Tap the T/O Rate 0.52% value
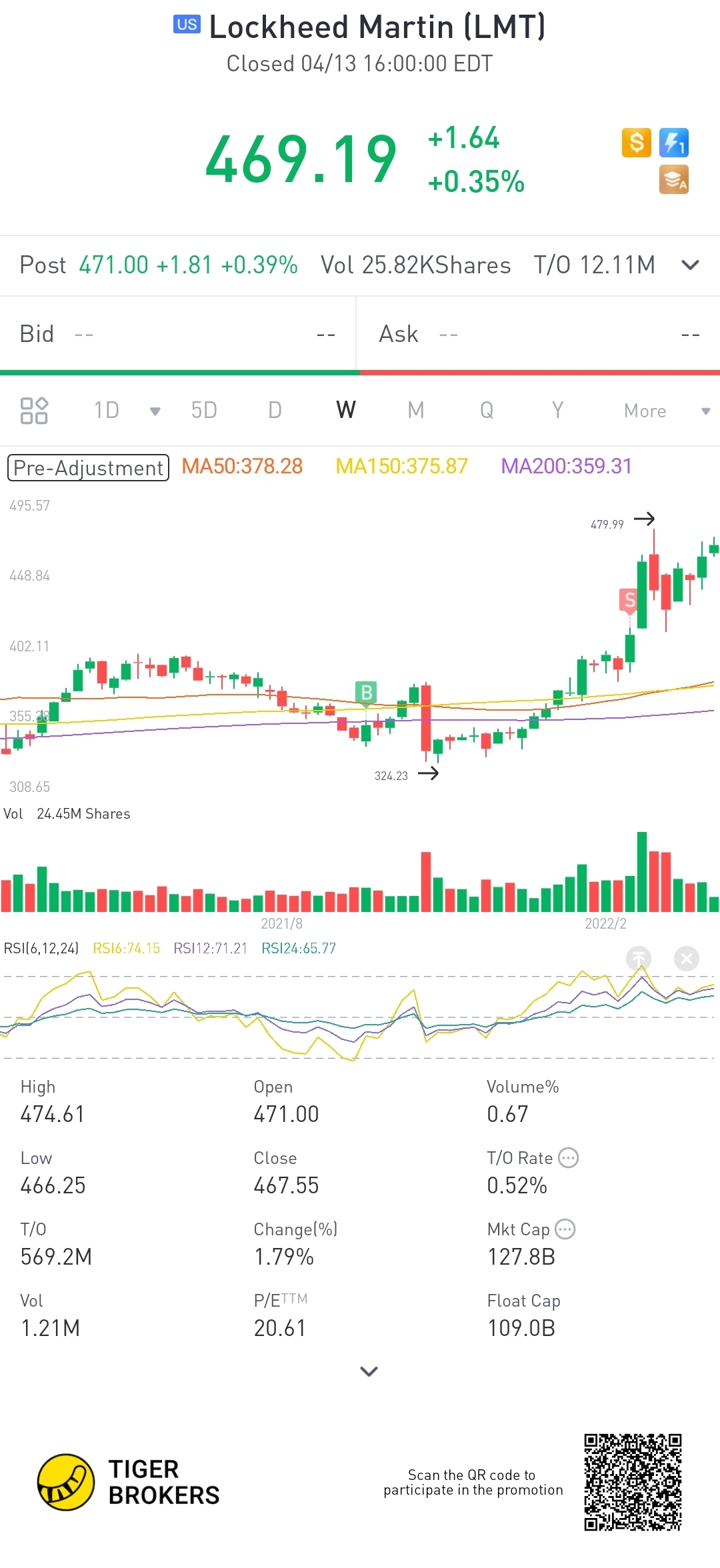Viewport: 720px width, 1568px height. (x=517, y=1185)
